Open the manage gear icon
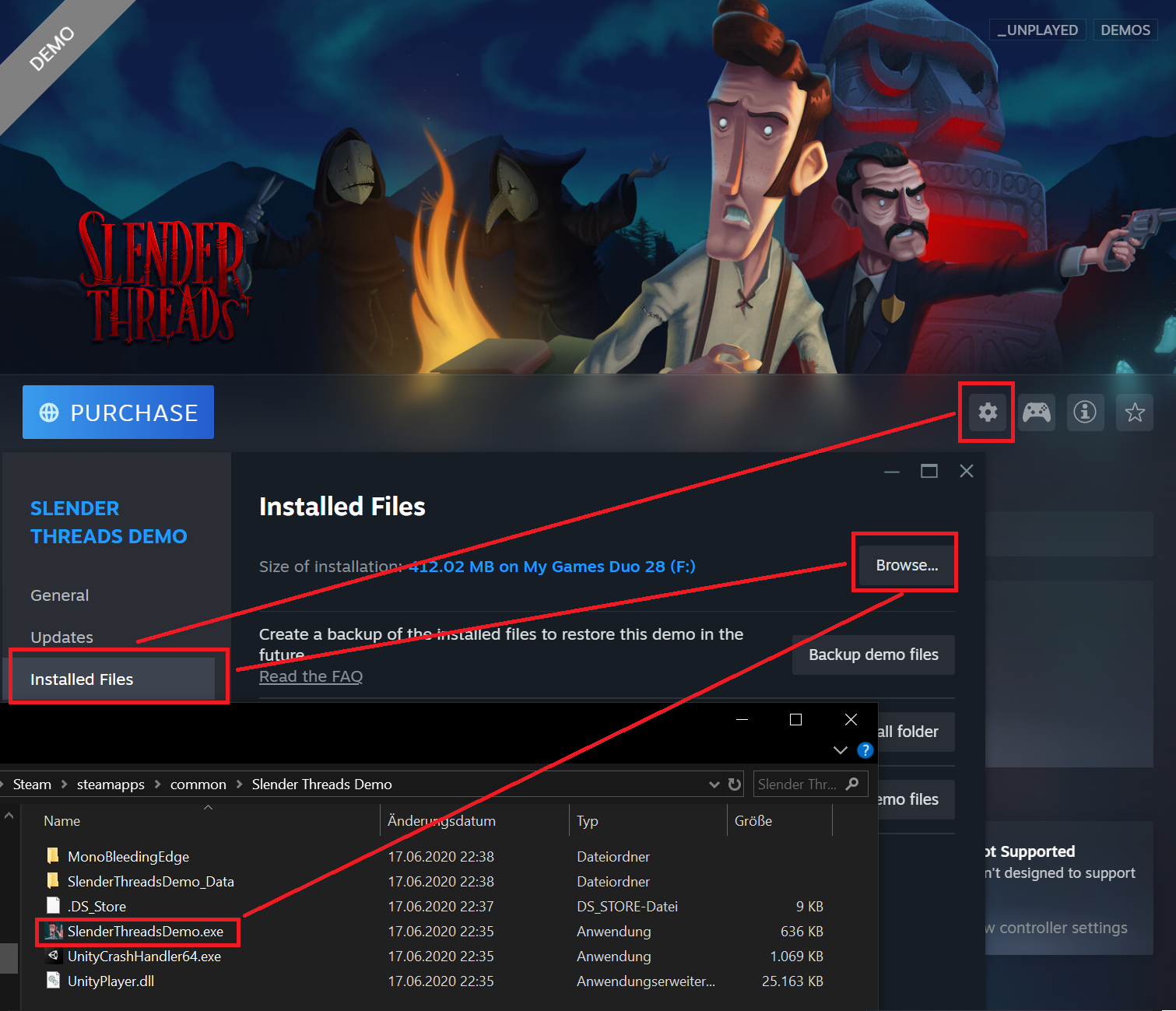The image size is (1176, 1011). tap(988, 412)
